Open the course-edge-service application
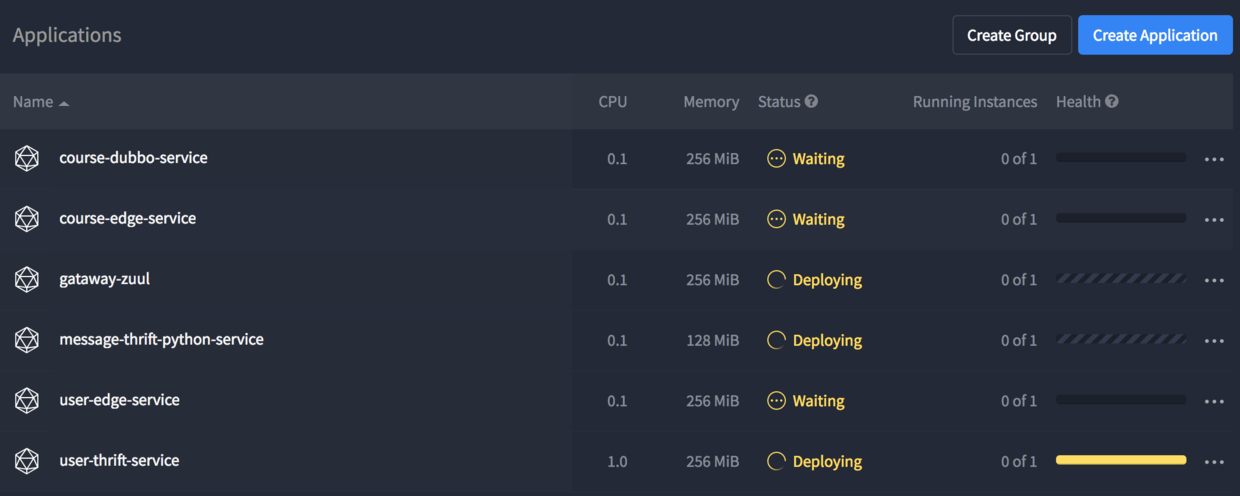 (x=127, y=218)
